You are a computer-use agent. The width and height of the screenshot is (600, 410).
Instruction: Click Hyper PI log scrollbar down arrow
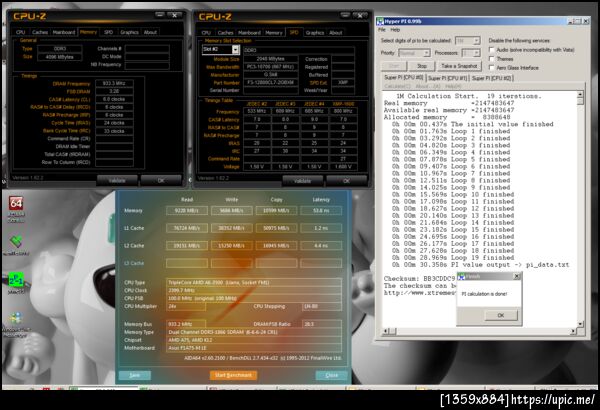(580, 324)
